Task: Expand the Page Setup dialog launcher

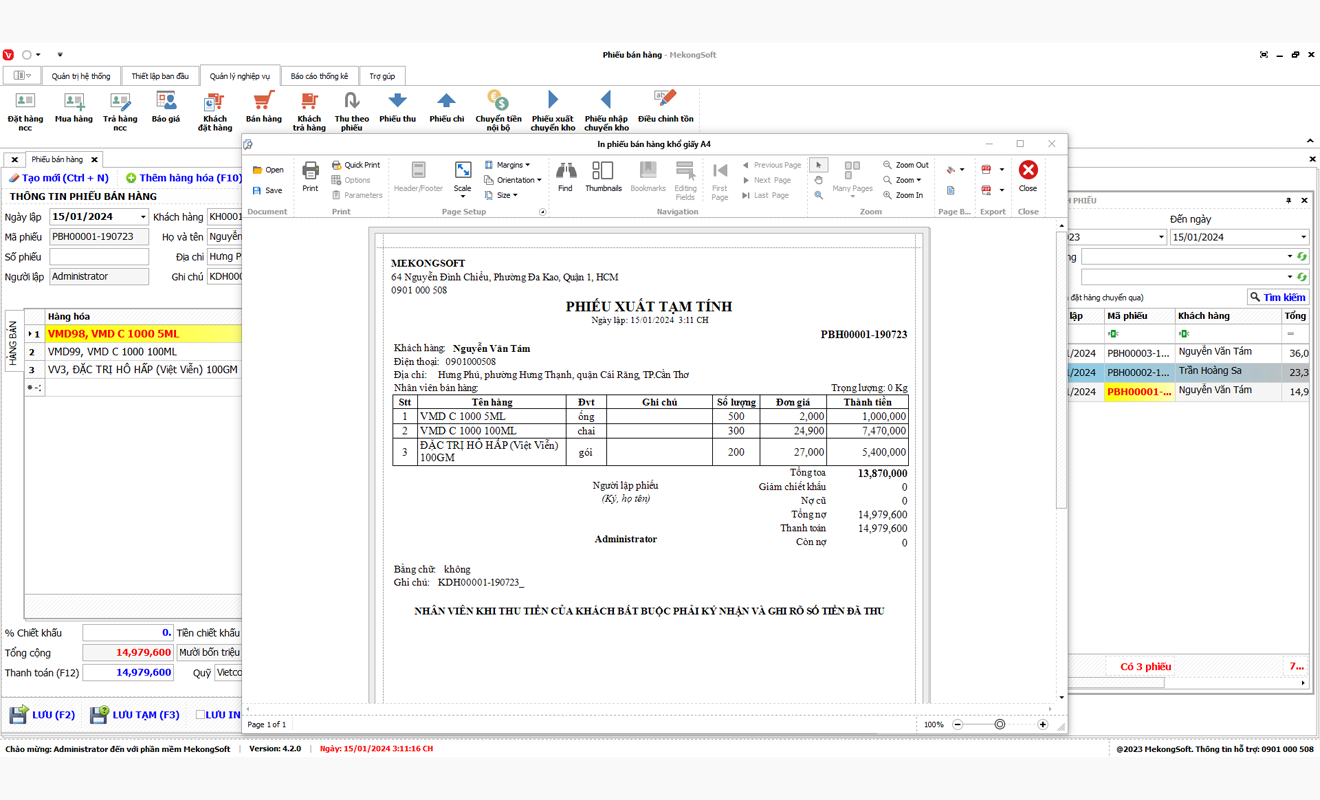Action: (x=543, y=212)
